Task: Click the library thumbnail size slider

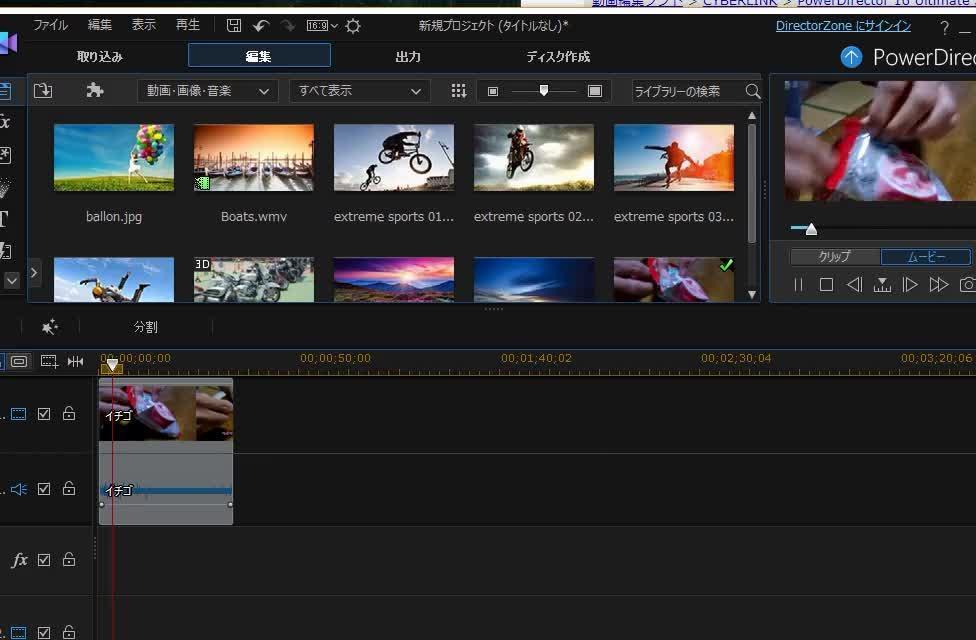Action: (543, 91)
